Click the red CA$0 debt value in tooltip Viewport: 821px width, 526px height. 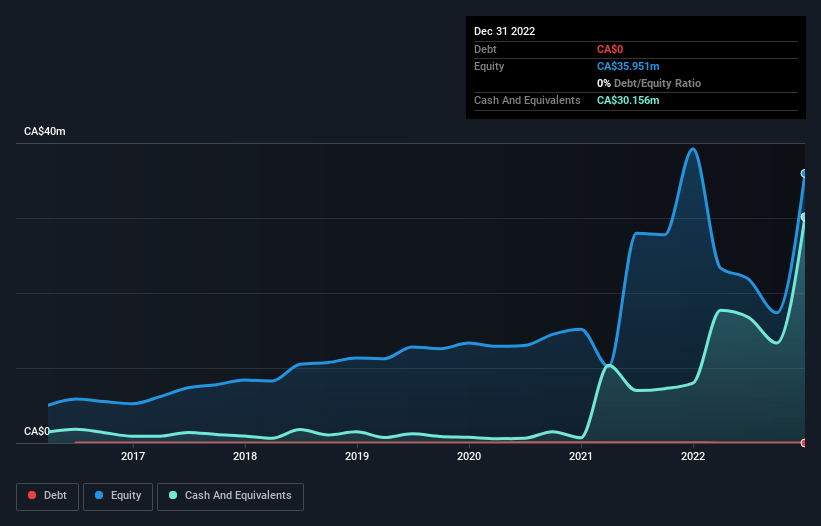tap(610, 49)
